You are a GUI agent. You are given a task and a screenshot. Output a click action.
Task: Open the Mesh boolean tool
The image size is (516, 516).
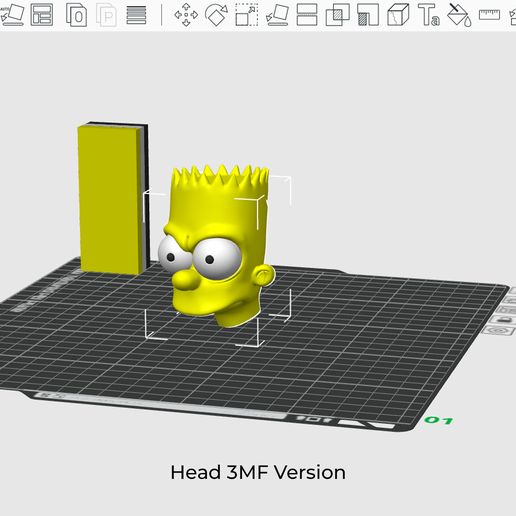click(x=337, y=15)
